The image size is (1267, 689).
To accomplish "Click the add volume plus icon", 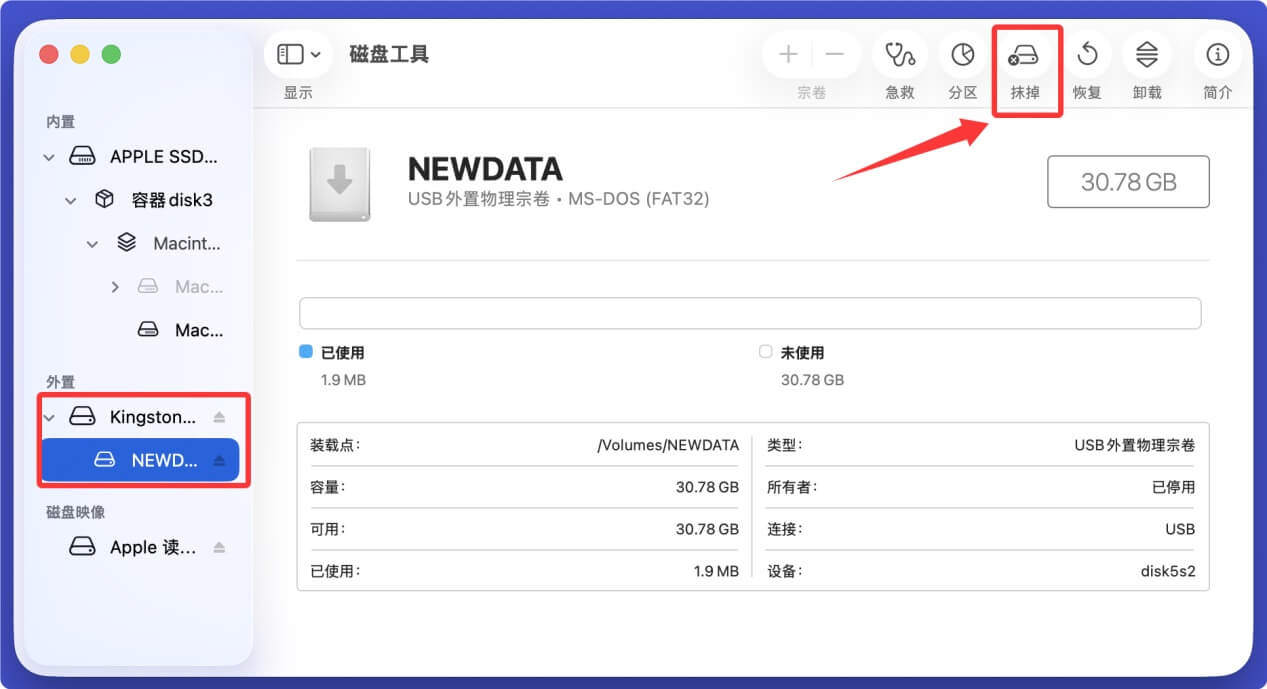I will (788, 55).
